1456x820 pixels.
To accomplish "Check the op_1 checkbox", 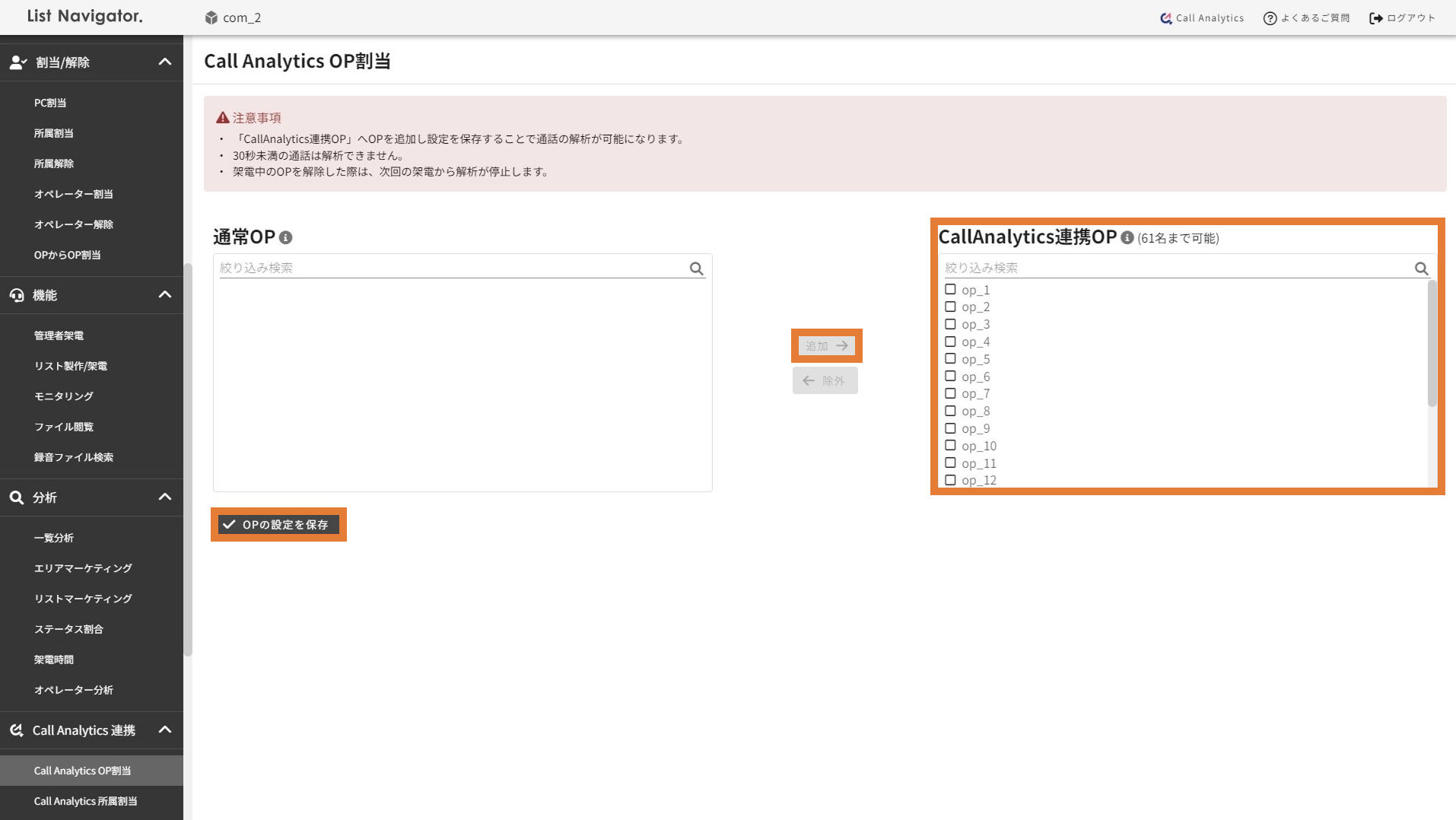I will 950,290.
